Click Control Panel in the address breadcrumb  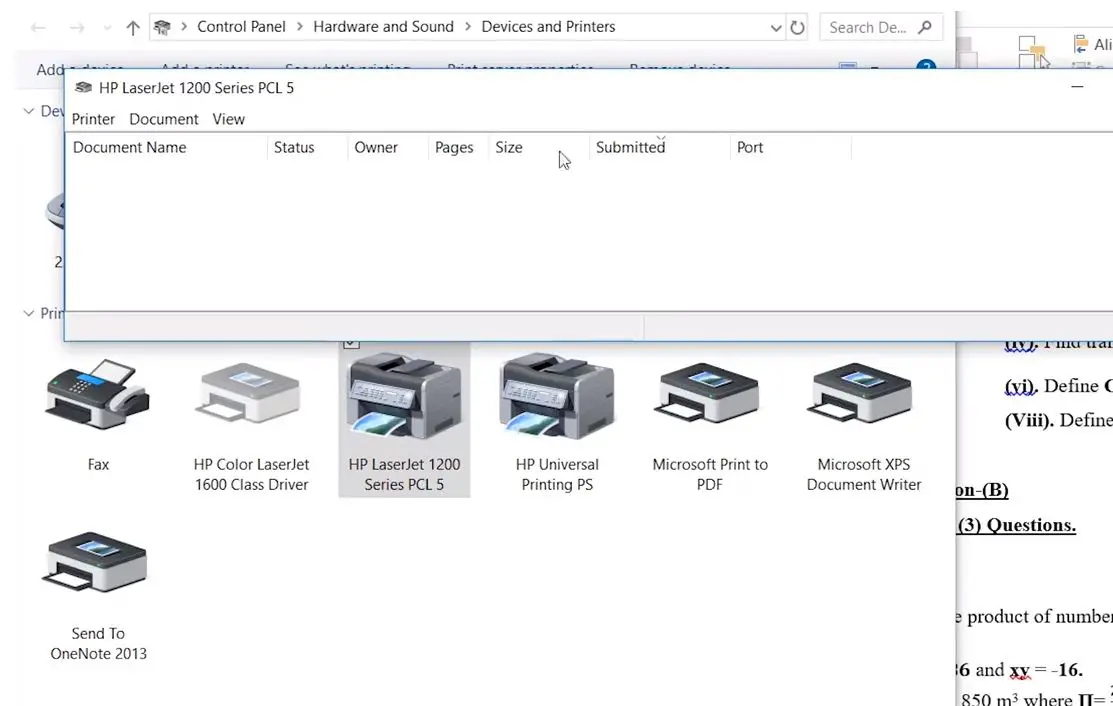241,27
